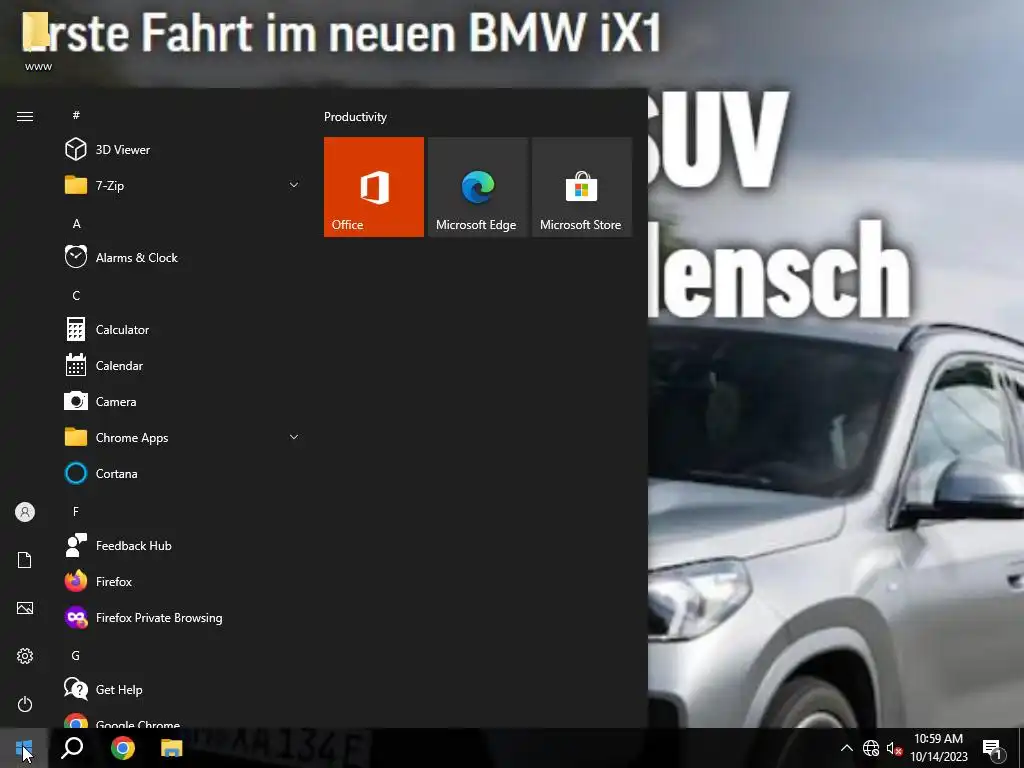The width and height of the screenshot is (1024, 768).
Task: Open the Microsoft Edge tile
Action: pos(477,187)
